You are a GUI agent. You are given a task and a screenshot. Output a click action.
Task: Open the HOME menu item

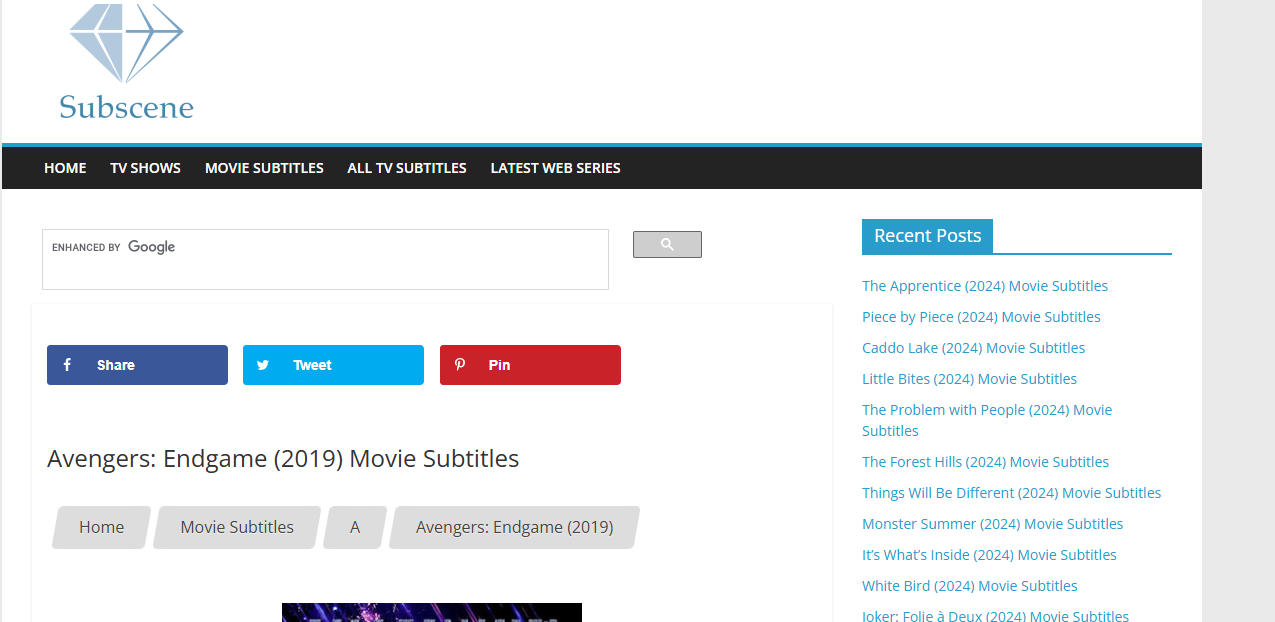point(65,168)
